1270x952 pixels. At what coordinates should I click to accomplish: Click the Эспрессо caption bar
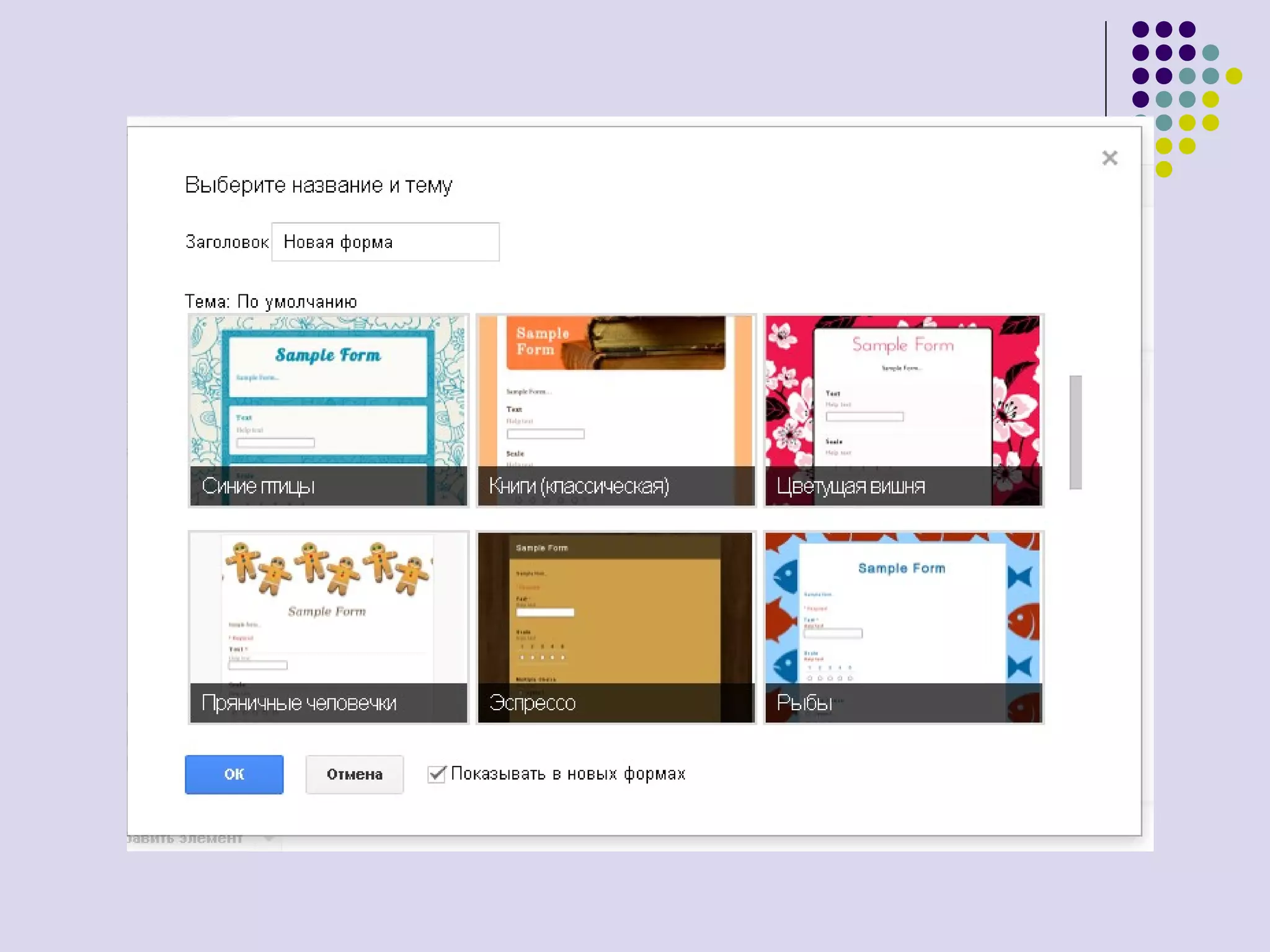tap(616, 703)
